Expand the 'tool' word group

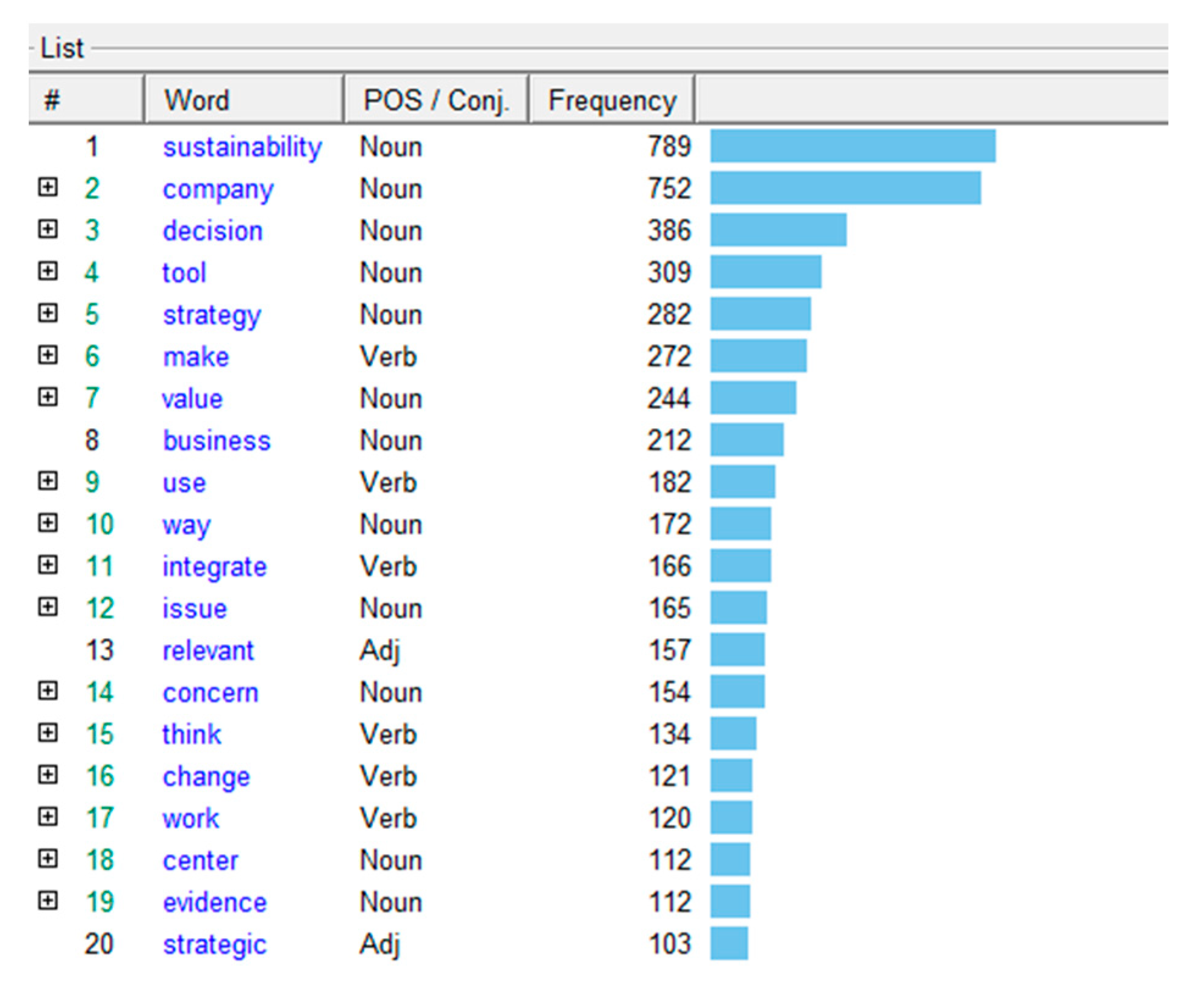pos(48,271)
